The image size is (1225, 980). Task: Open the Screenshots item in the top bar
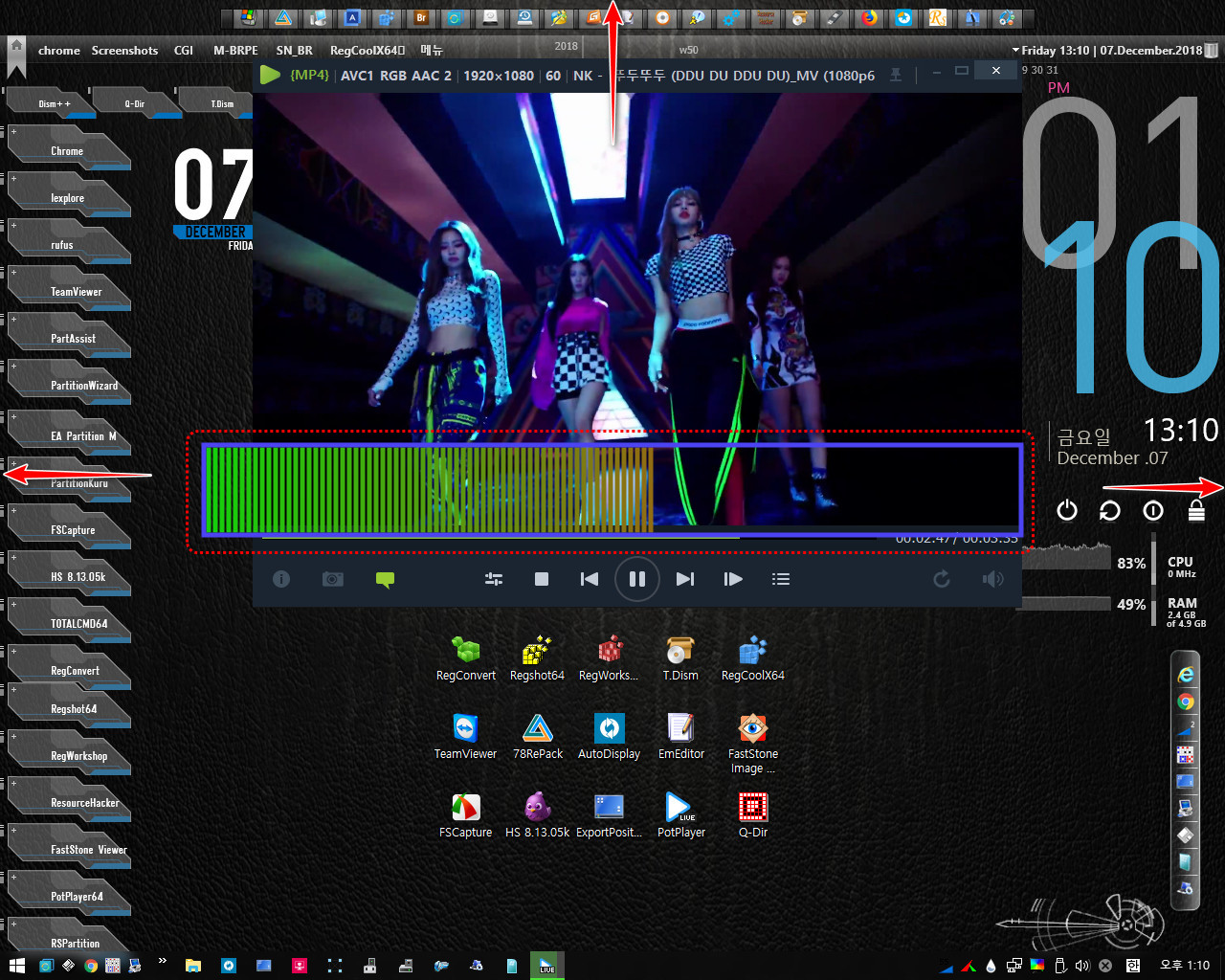[124, 51]
